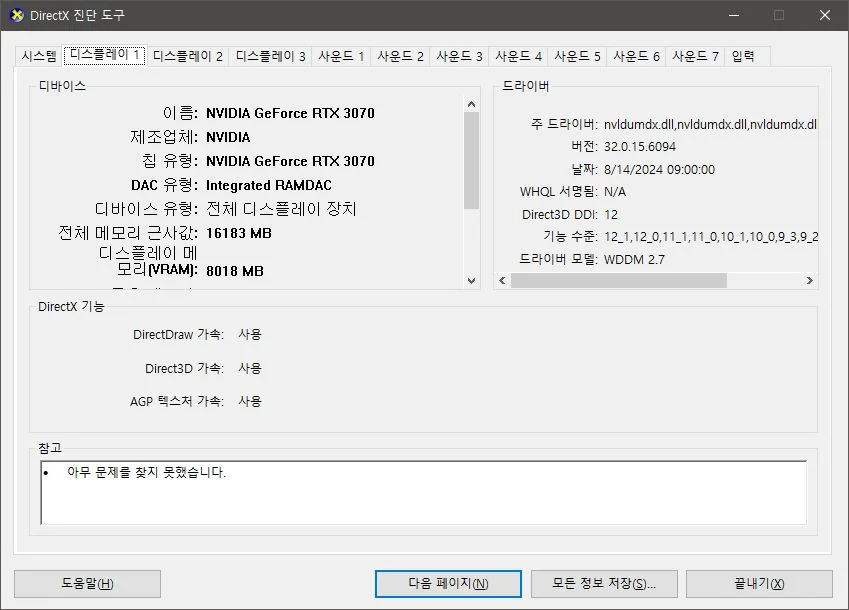Screen dimensions: 849x610
Task: Click the 16183 MB memory value
Action: [239, 233]
